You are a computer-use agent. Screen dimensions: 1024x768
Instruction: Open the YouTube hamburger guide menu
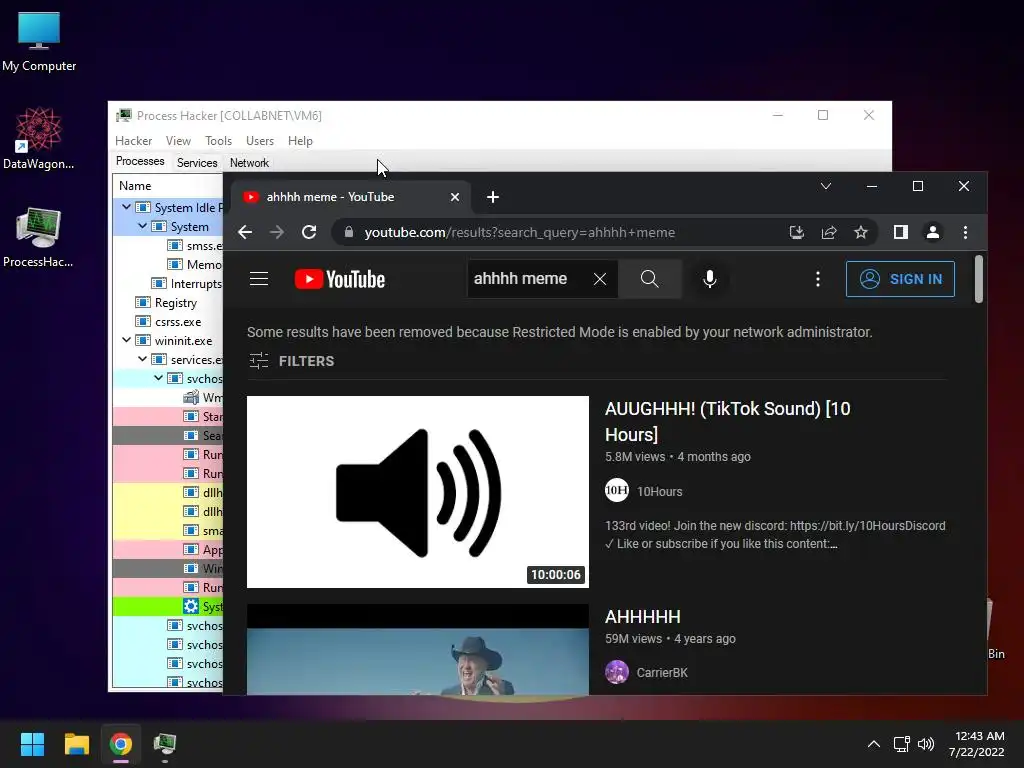259,279
